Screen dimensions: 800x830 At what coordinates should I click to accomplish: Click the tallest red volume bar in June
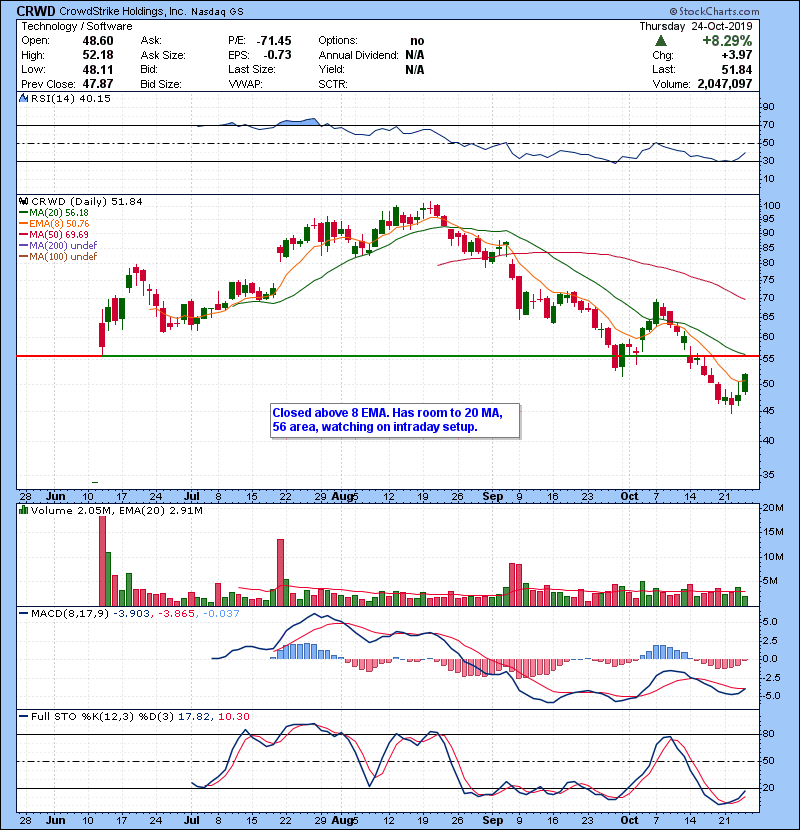coord(103,561)
